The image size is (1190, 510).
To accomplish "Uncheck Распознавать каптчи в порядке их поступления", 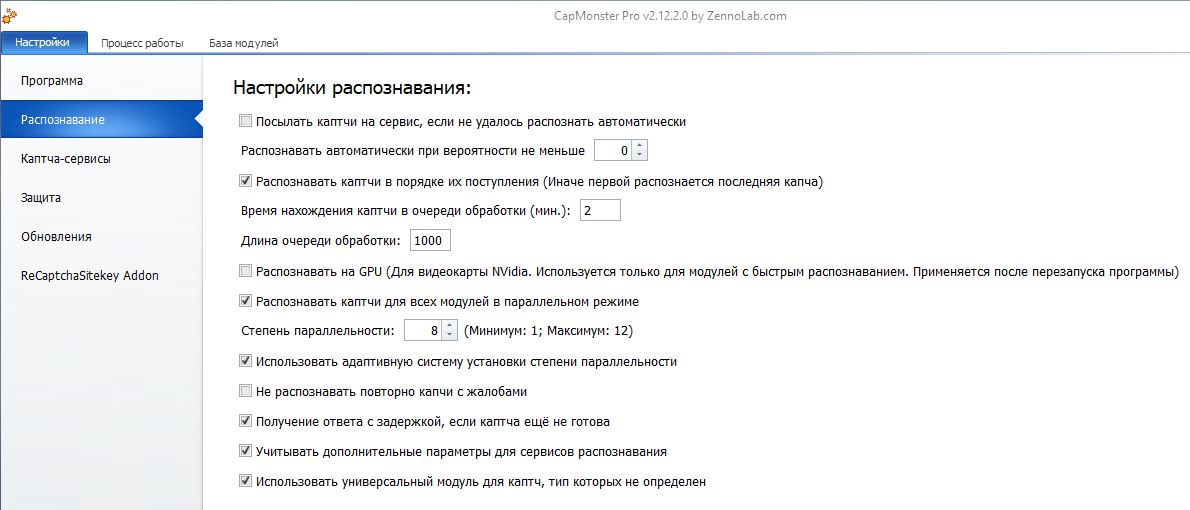I will click(x=246, y=182).
